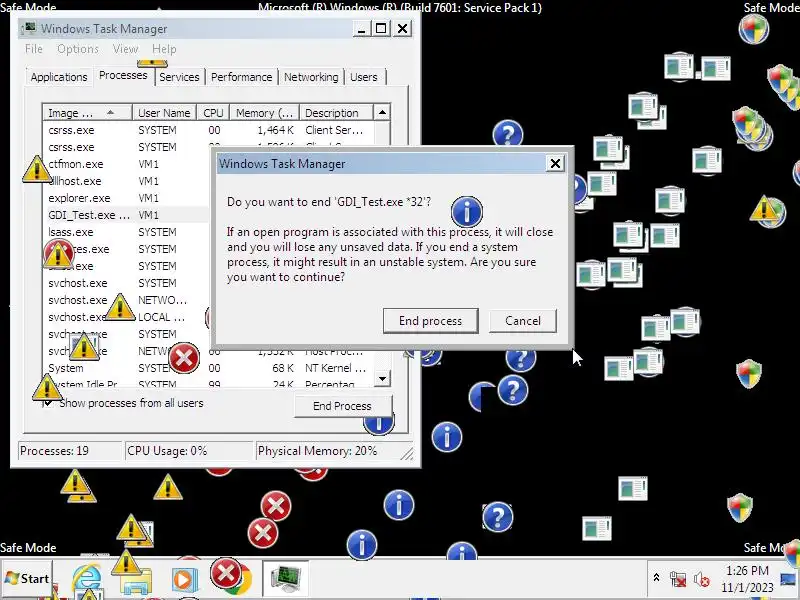Click the Task Manager taskbar button
The image size is (800, 600).
286,580
